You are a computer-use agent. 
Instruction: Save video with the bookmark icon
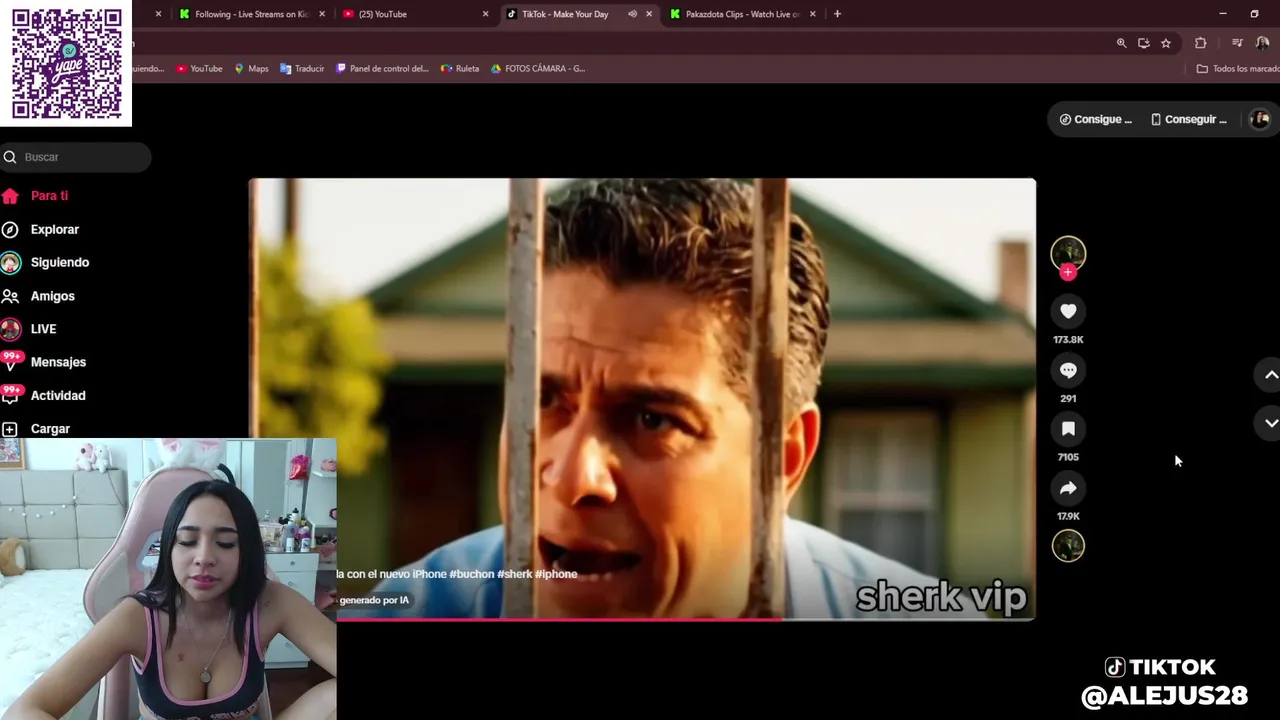click(x=1068, y=429)
